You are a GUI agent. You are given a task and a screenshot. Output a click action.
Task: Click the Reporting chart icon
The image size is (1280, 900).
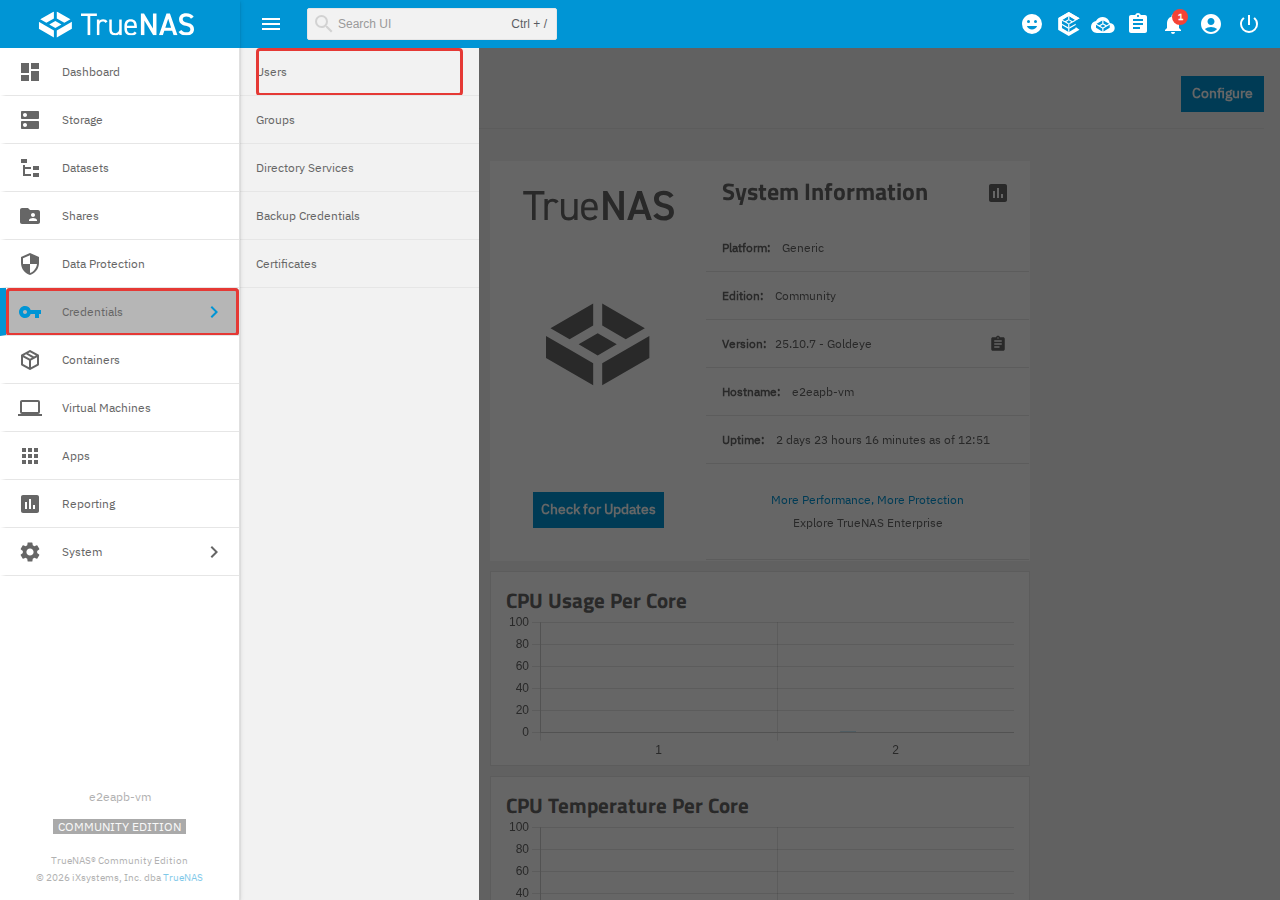30,504
